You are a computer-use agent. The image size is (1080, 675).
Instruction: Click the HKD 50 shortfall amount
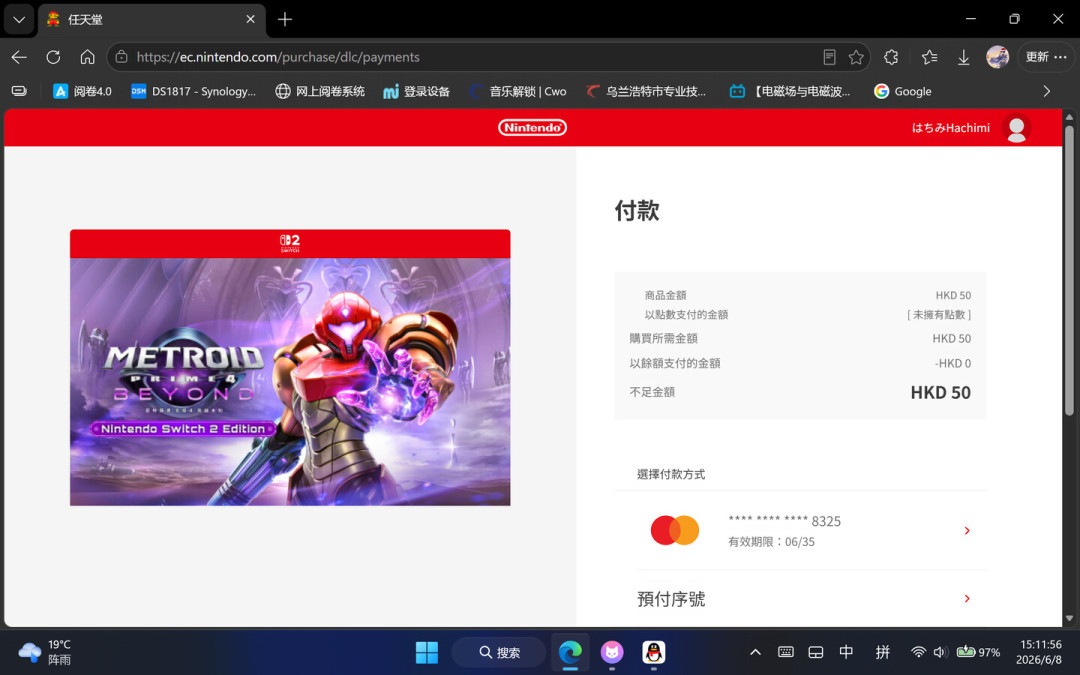point(940,393)
